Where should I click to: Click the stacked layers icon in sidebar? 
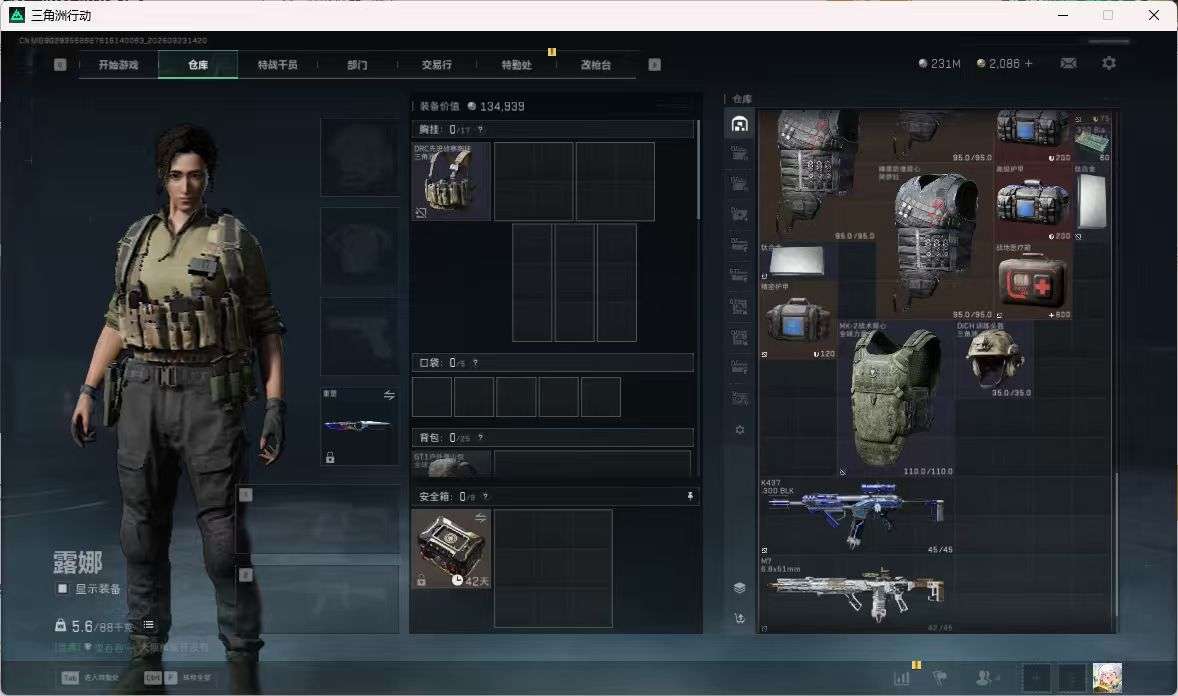click(x=739, y=588)
